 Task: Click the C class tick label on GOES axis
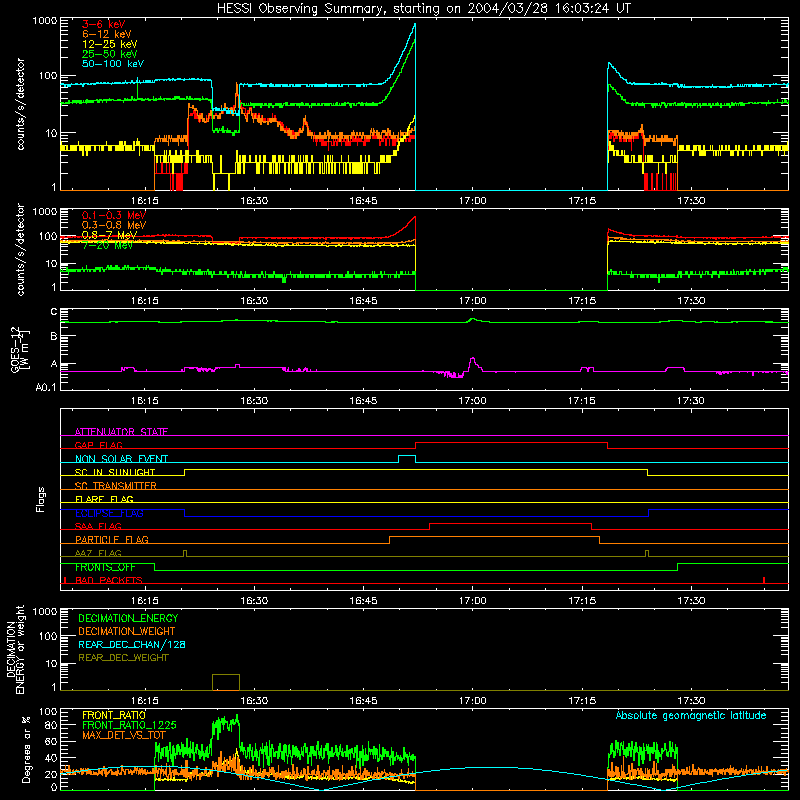(x=54, y=312)
